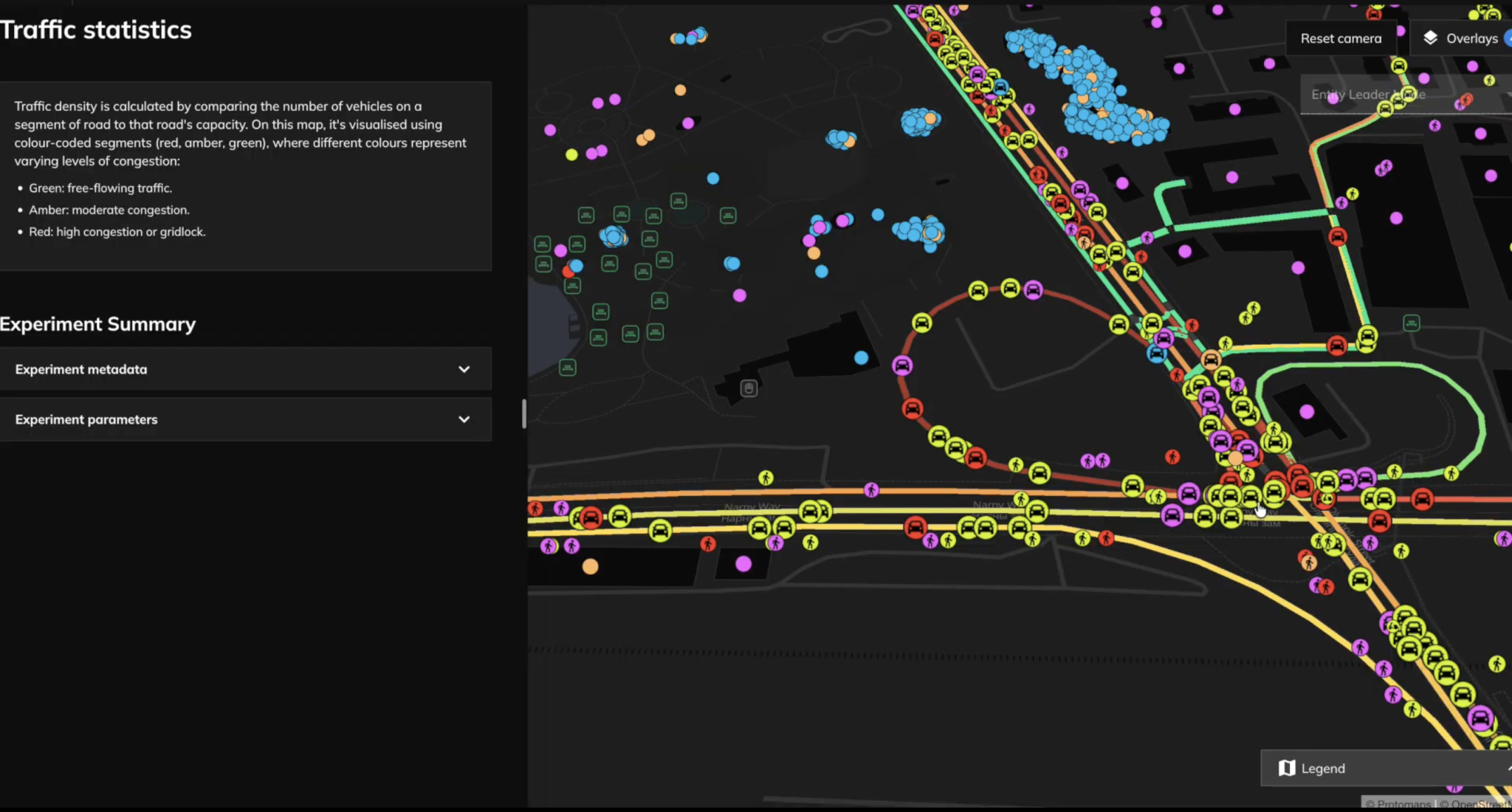The image size is (1512, 812).
Task: Click the blue Overlays count badge
Action: [x=1508, y=38]
